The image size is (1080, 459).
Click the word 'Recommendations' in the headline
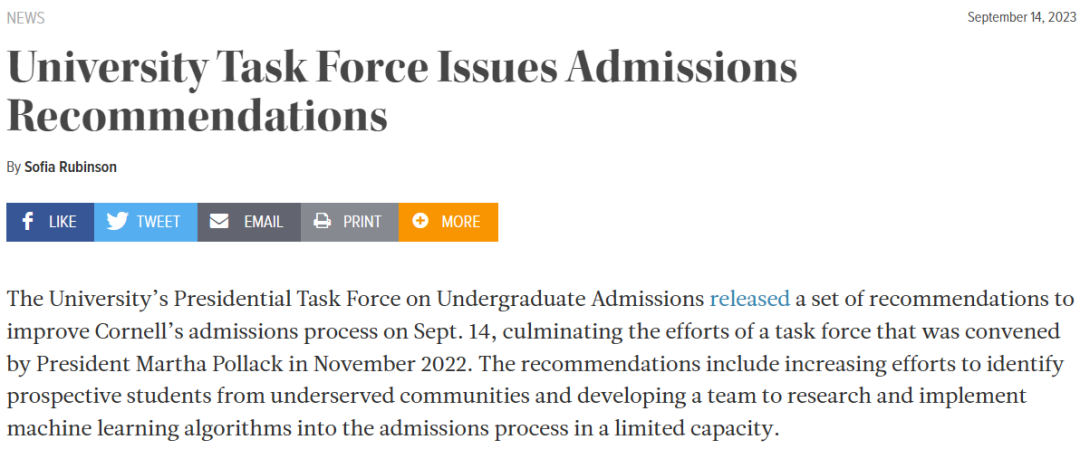coord(197,116)
